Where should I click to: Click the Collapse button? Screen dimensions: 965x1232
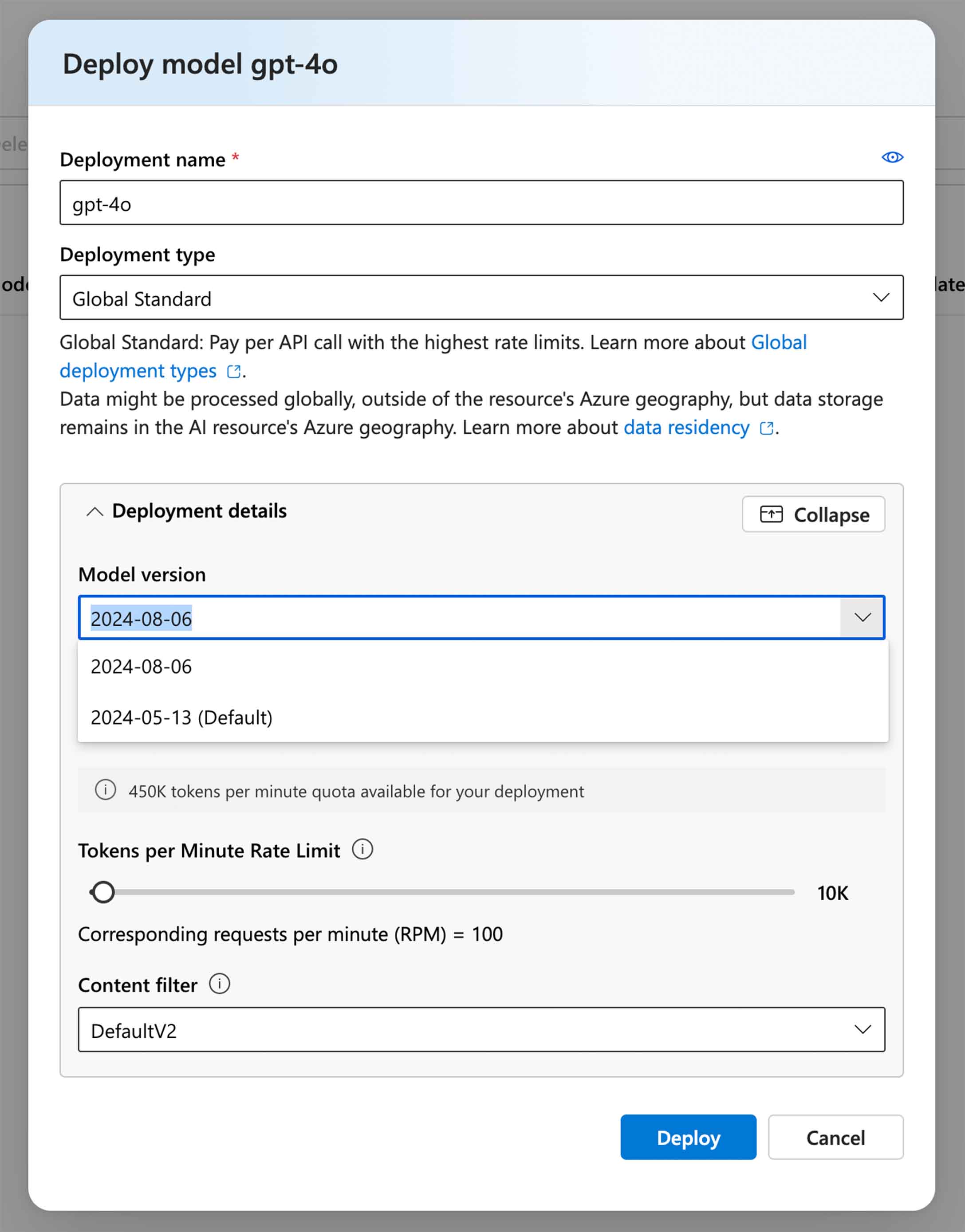pos(814,514)
